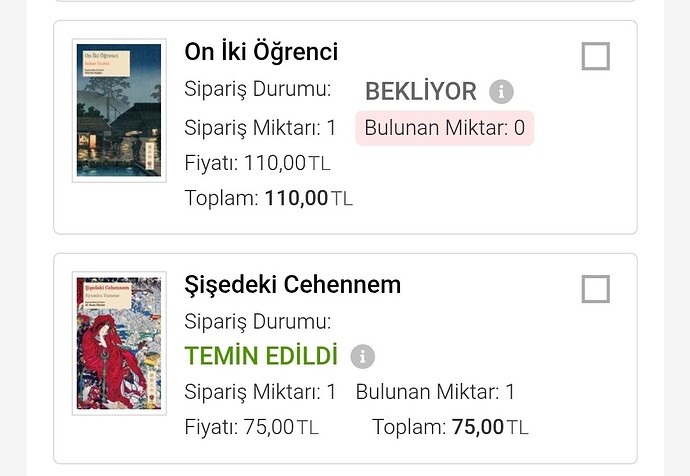Open the info icon beside TEMİN EDİLDİ
690x476 pixels.
tap(363, 356)
